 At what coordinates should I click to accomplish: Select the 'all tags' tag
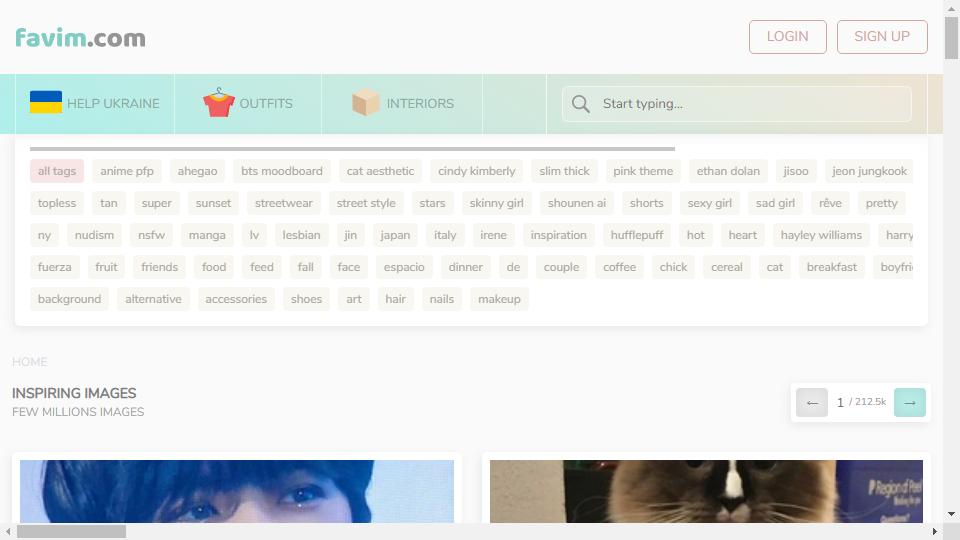click(x=57, y=171)
